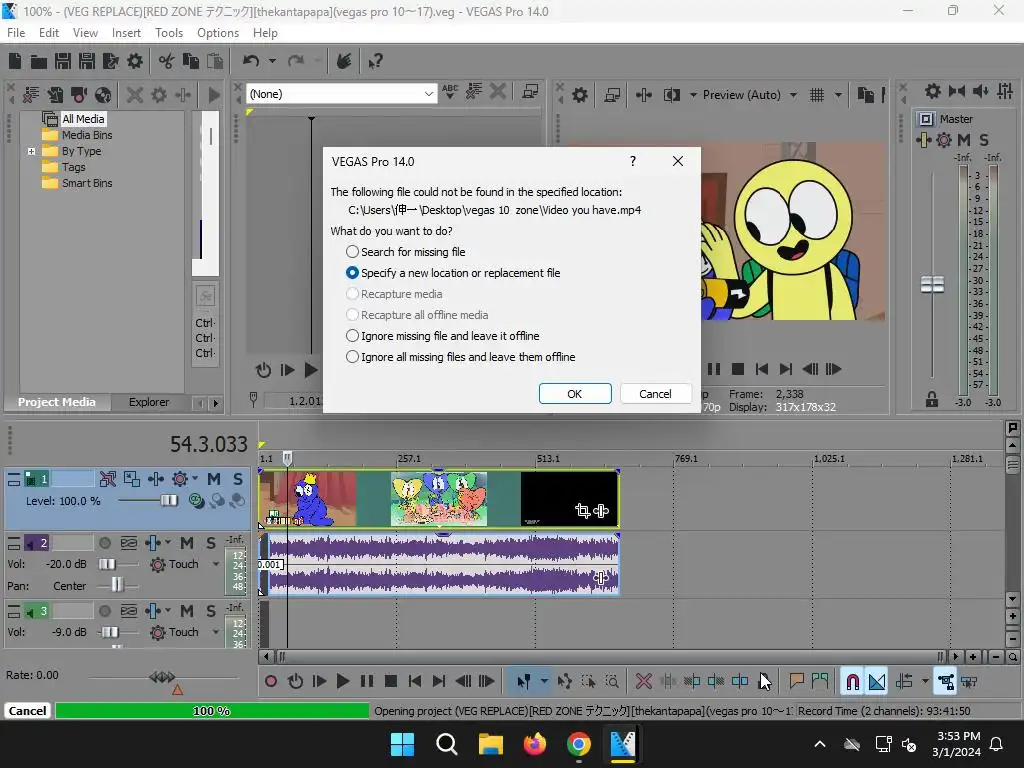Click the Copy icon in toolbar
Image resolution: width=1024 pixels, height=768 pixels.
point(191,61)
